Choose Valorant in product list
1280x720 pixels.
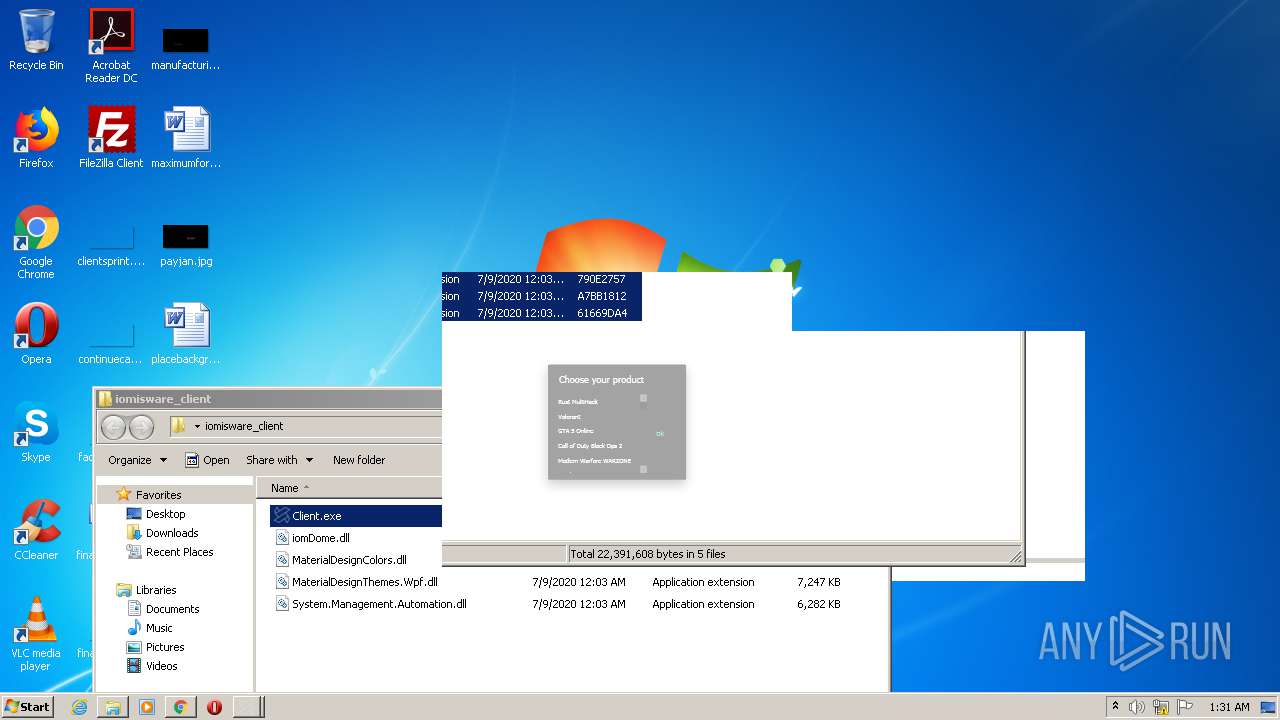tap(569, 417)
